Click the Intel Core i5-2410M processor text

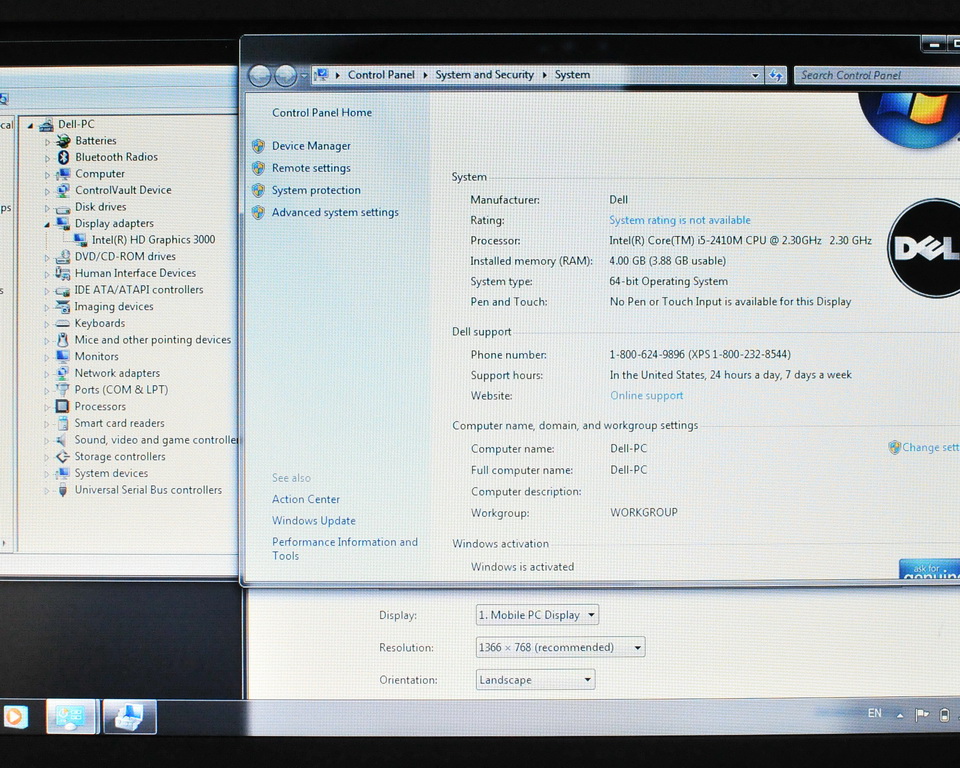tap(740, 241)
